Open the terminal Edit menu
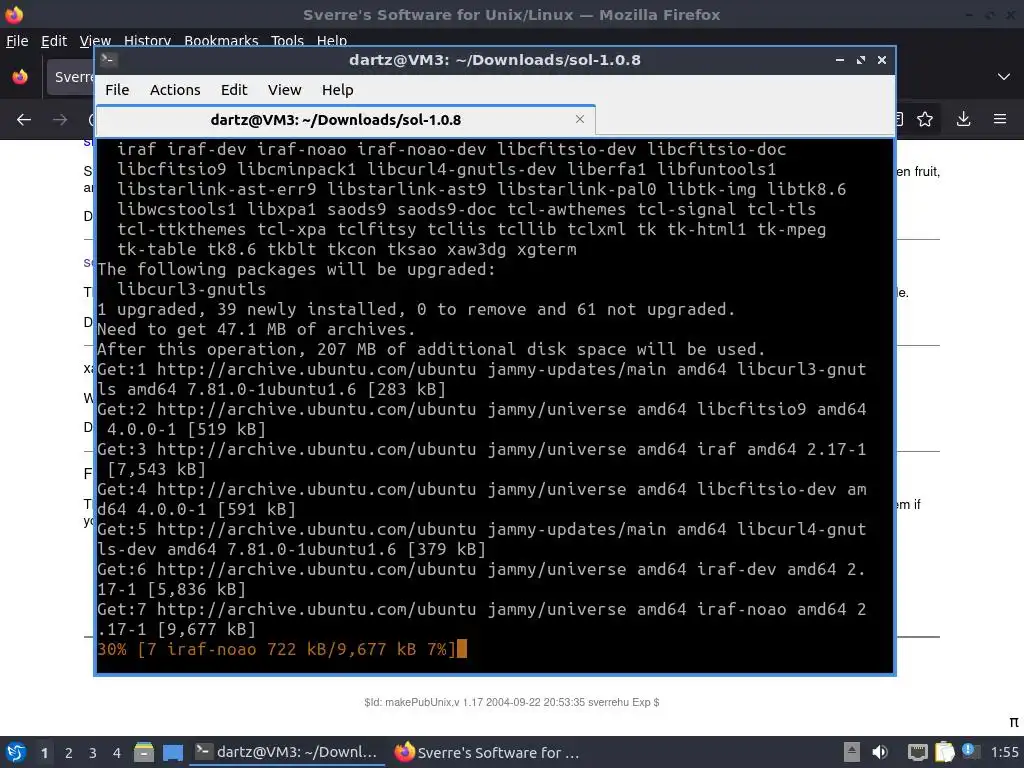Image resolution: width=1024 pixels, height=768 pixels. point(234,89)
